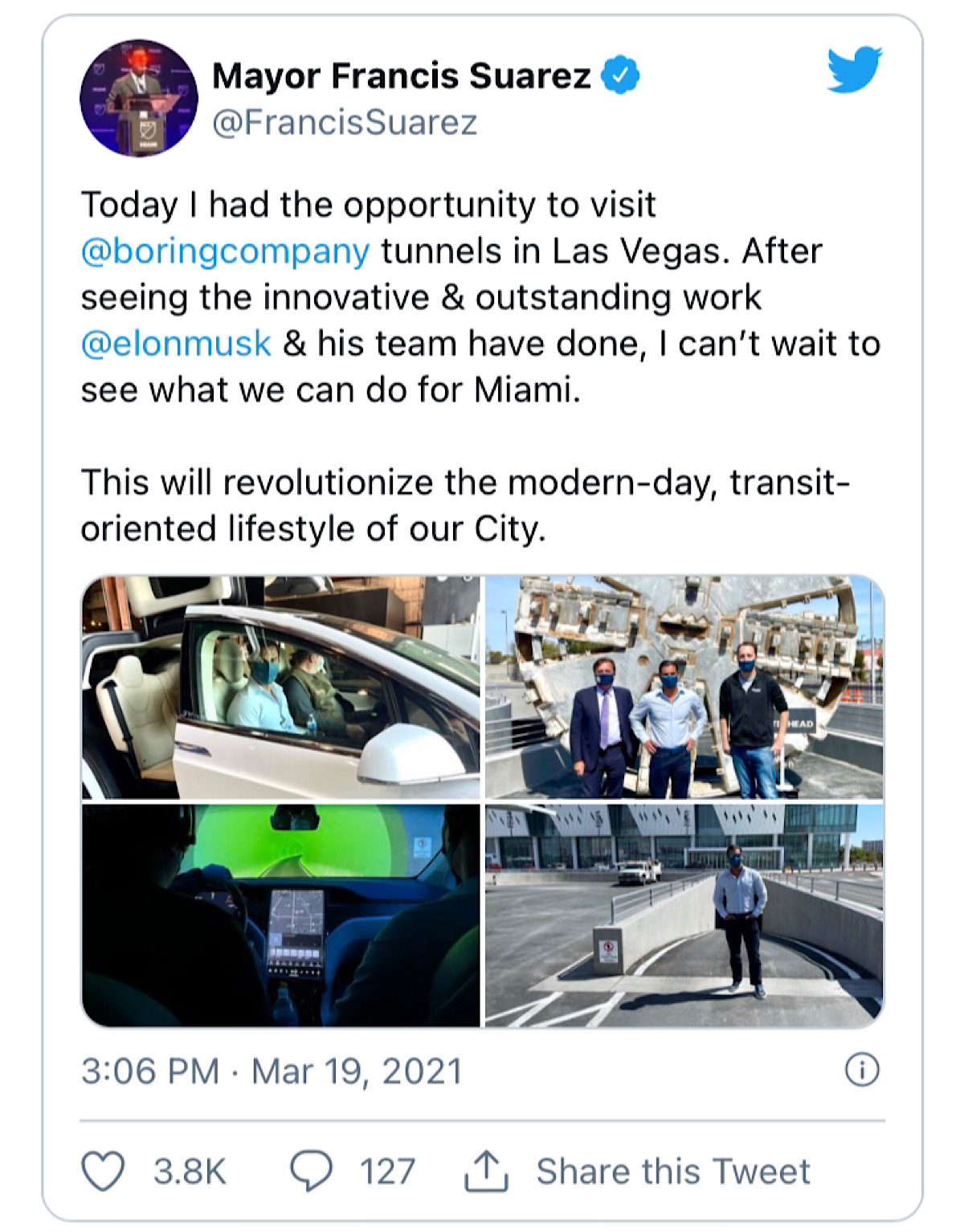The image size is (964, 1232).
Task: Follow the @boringcompany mention link
Action: pyautogui.click(x=226, y=251)
